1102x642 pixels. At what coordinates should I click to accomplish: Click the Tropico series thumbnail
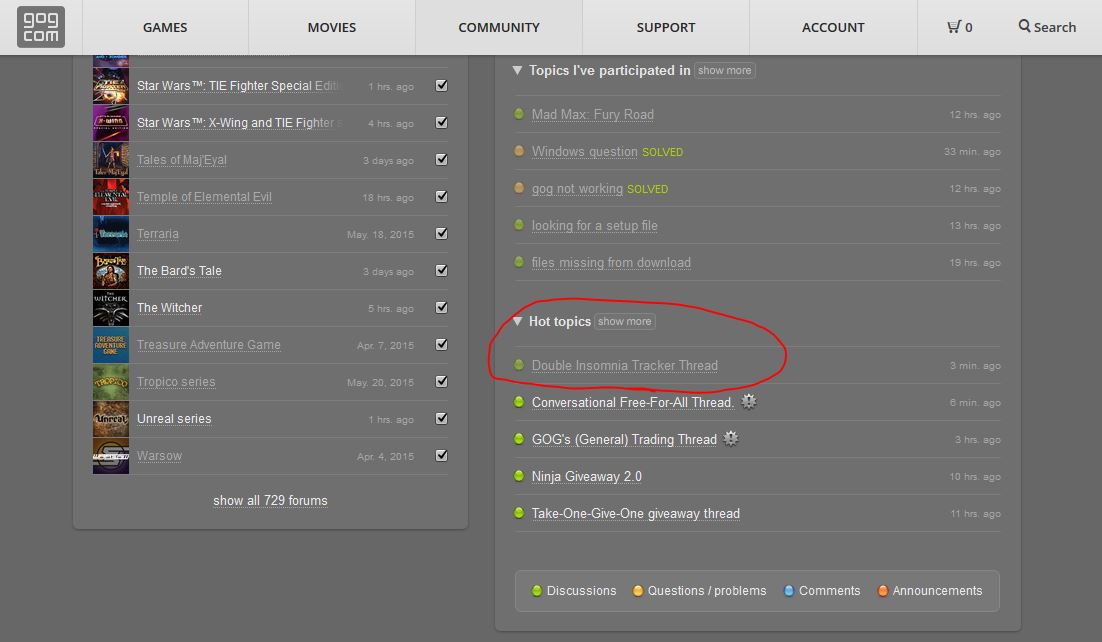(111, 382)
